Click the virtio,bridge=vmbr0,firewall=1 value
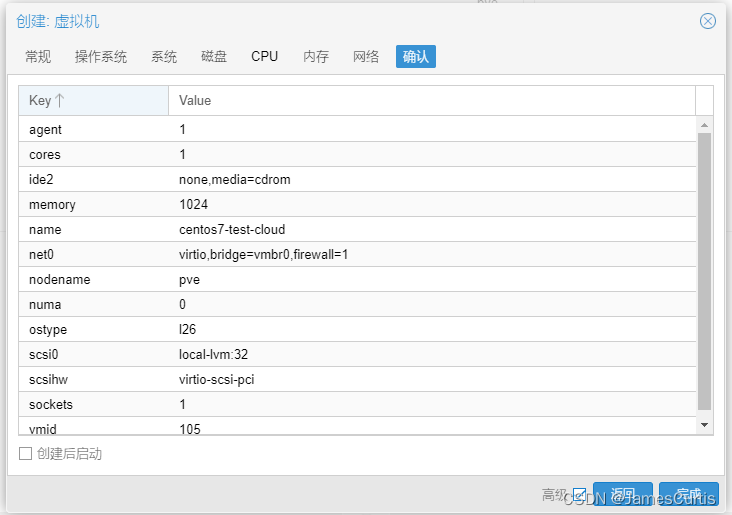 (x=264, y=254)
